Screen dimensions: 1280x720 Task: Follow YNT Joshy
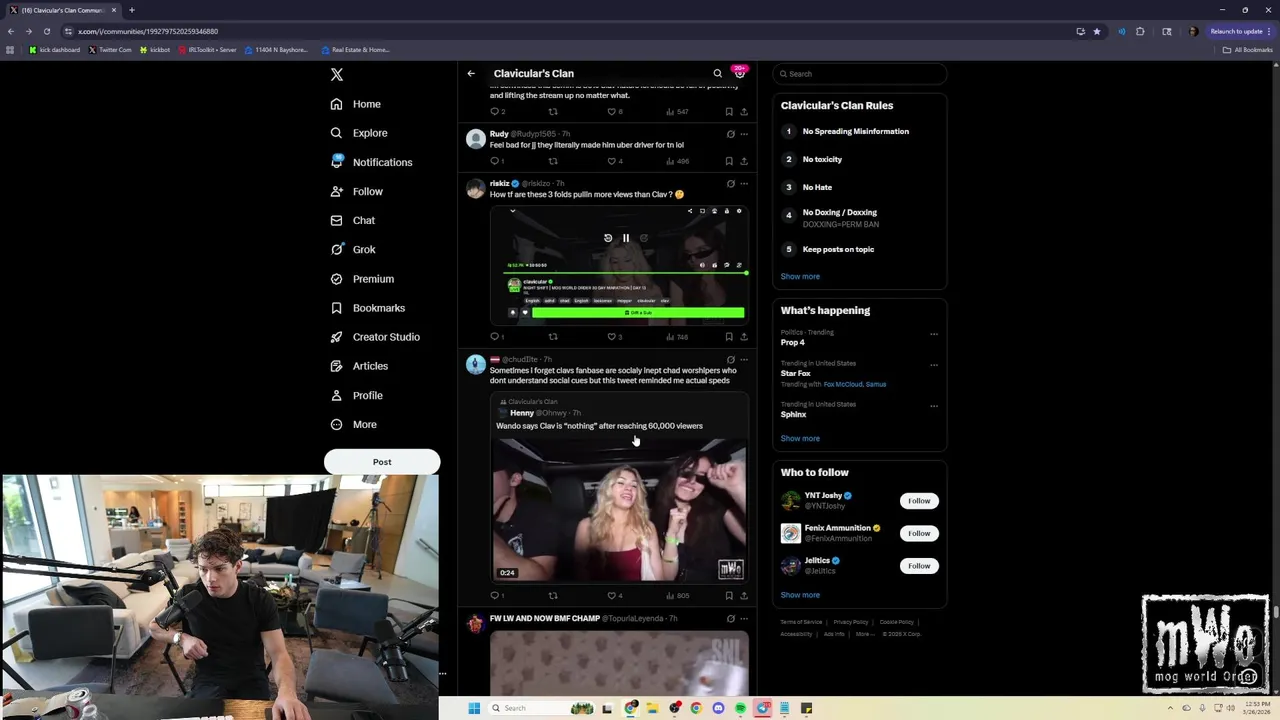[x=919, y=501]
